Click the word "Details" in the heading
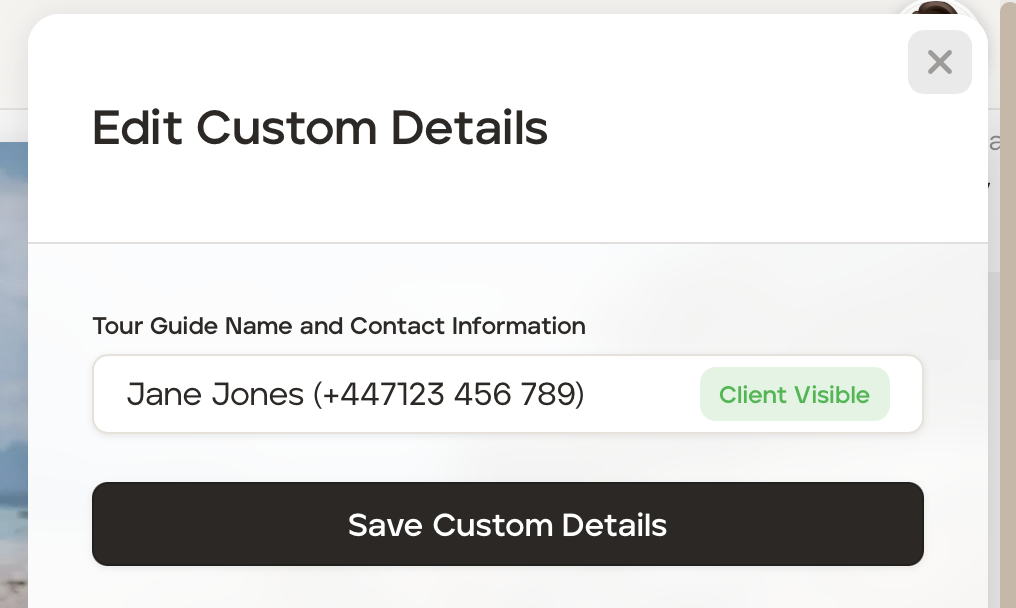 [469, 129]
